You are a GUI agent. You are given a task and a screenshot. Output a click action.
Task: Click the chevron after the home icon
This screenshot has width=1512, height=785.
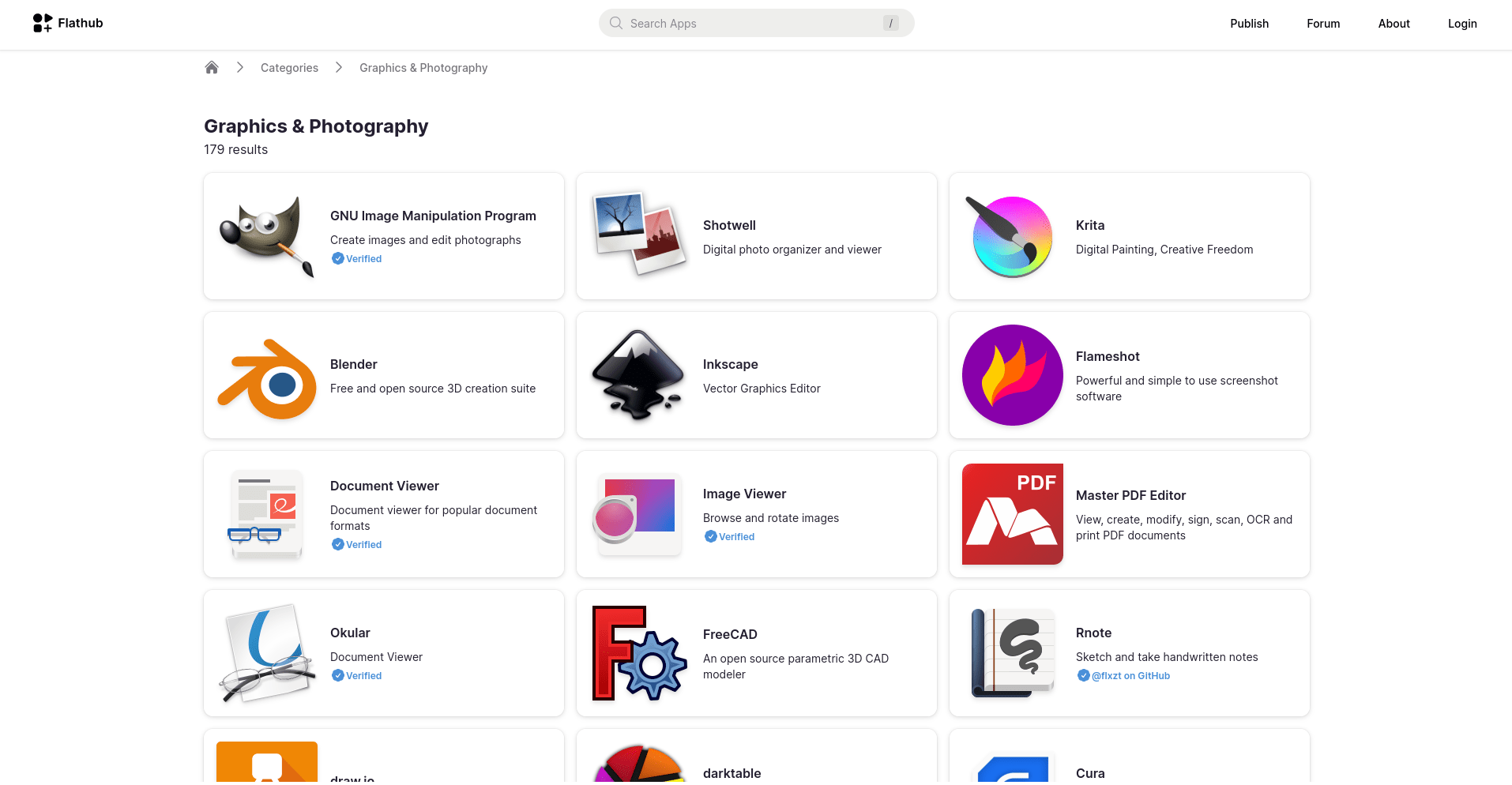[x=240, y=67]
